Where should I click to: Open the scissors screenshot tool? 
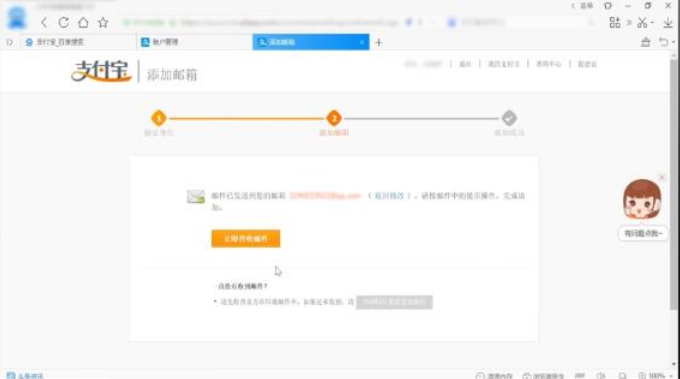pos(642,23)
